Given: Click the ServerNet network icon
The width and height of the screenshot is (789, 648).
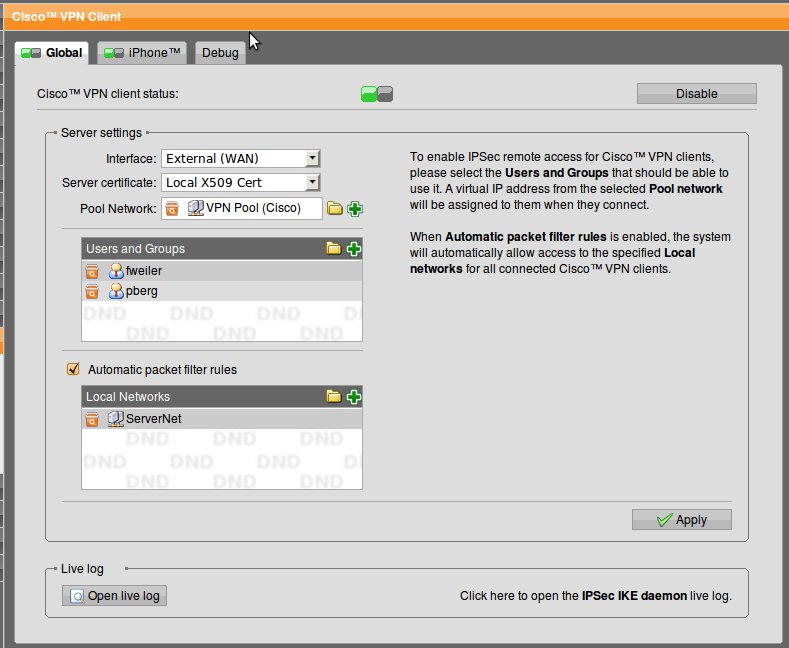Looking at the screenshot, I should 116,419.
